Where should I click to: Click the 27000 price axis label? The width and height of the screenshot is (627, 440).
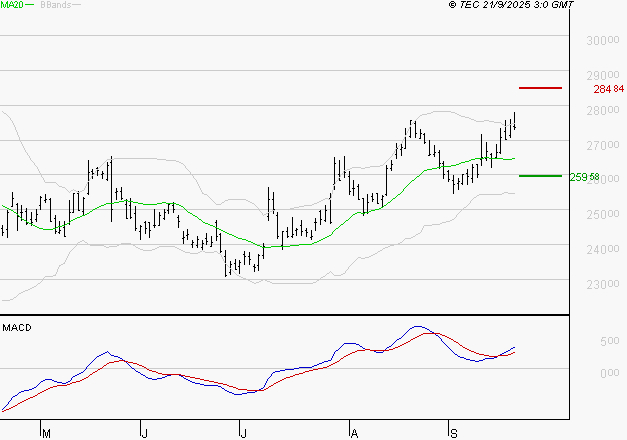pyautogui.click(x=600, y=146)
